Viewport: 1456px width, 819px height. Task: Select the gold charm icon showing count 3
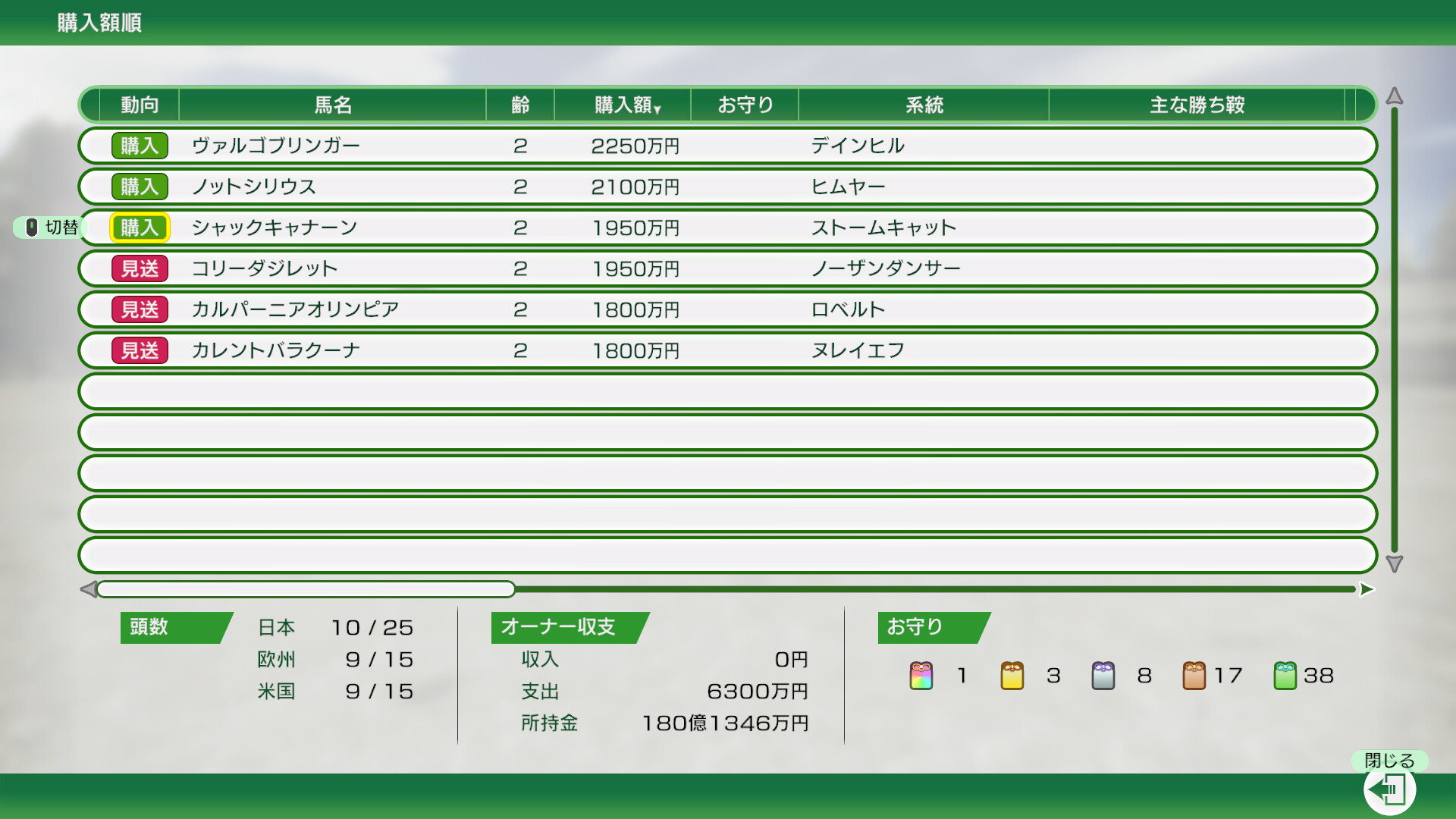click(x=1012, y=676)
